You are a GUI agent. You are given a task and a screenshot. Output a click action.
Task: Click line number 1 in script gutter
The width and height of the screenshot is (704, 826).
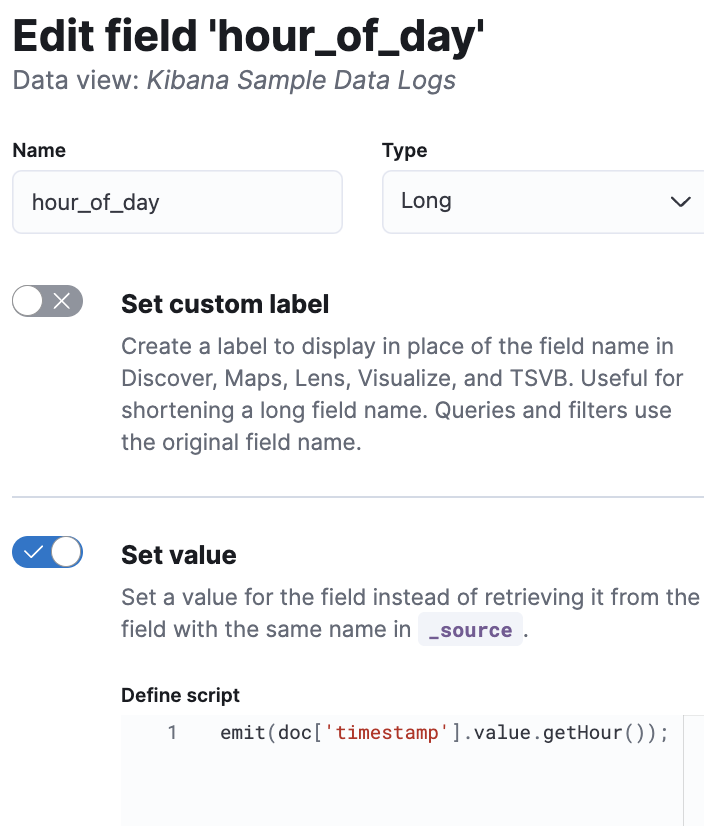(172, 733)
